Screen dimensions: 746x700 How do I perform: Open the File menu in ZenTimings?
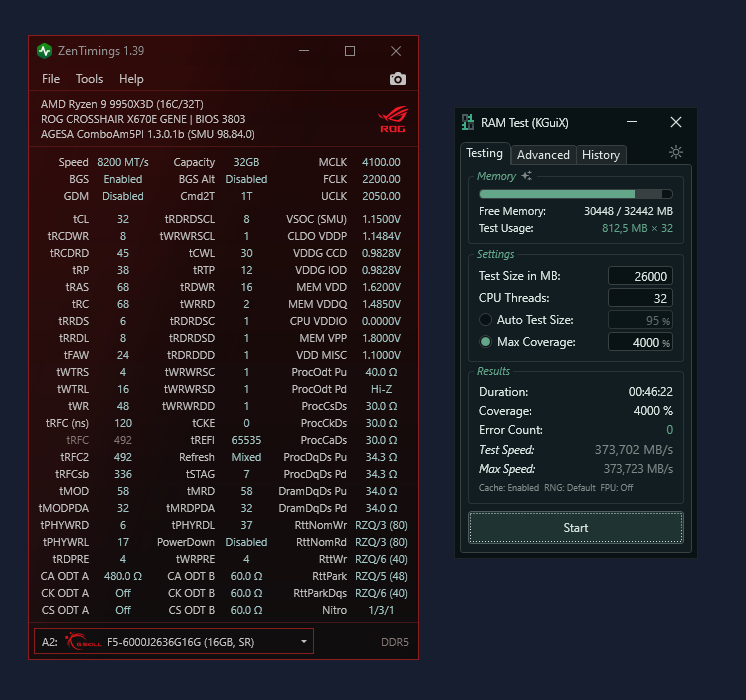(x=51, y=79)
